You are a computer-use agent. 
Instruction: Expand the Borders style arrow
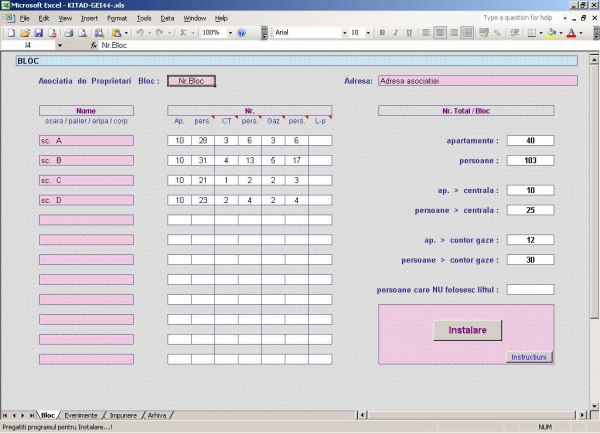coord(541,33)
